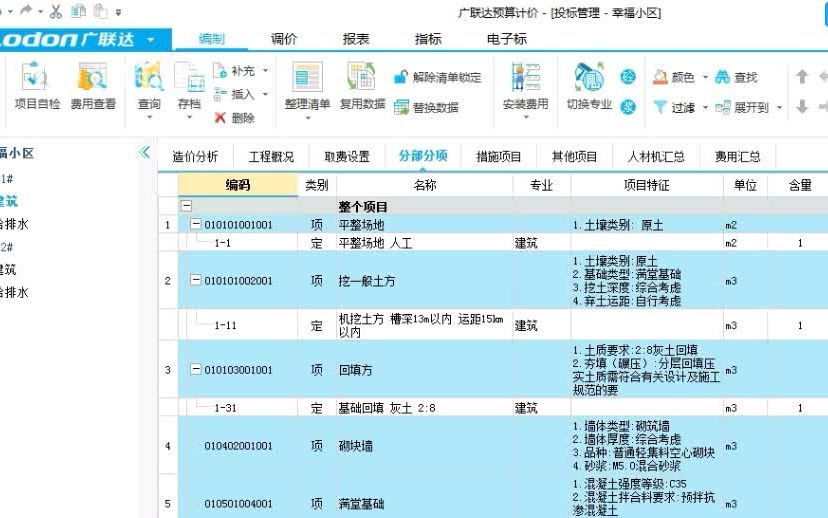This screenshot has width=828, height=518.
Task: Open the 措施项目 tab
Action: 498,156
